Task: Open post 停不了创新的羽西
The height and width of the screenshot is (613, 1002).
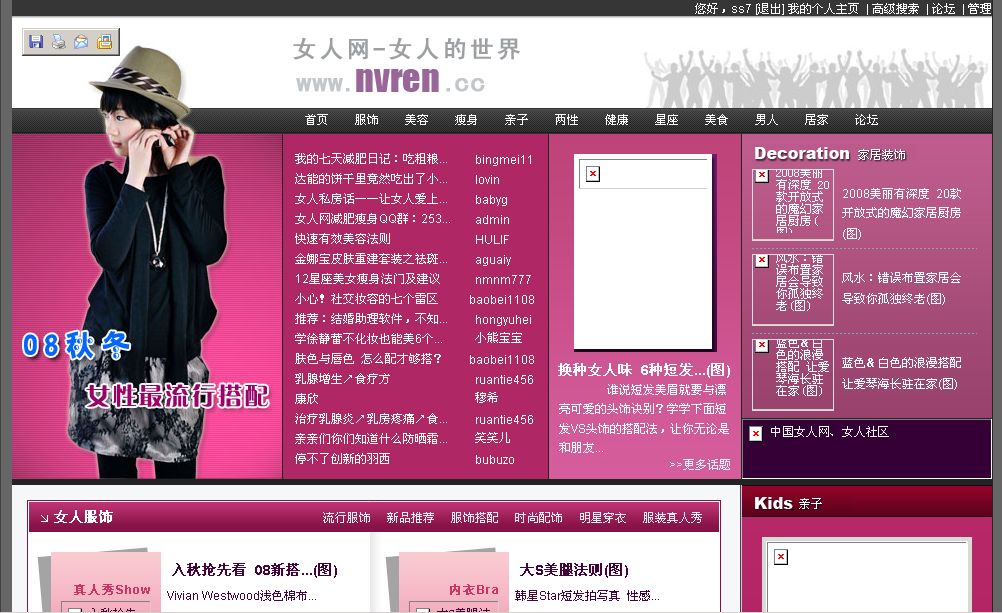Action: tap(342, 458)
